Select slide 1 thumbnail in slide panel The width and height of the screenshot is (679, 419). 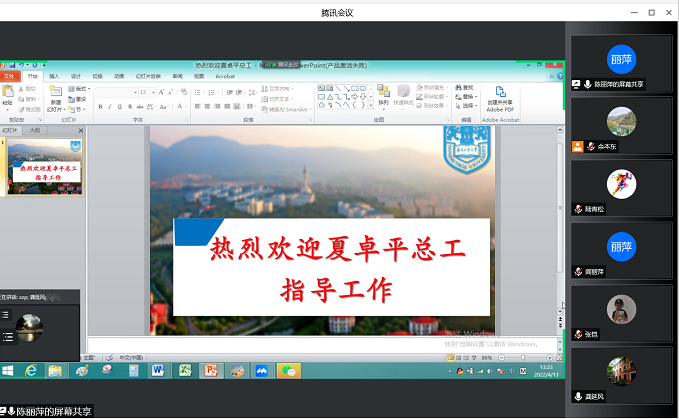point(47,165)
